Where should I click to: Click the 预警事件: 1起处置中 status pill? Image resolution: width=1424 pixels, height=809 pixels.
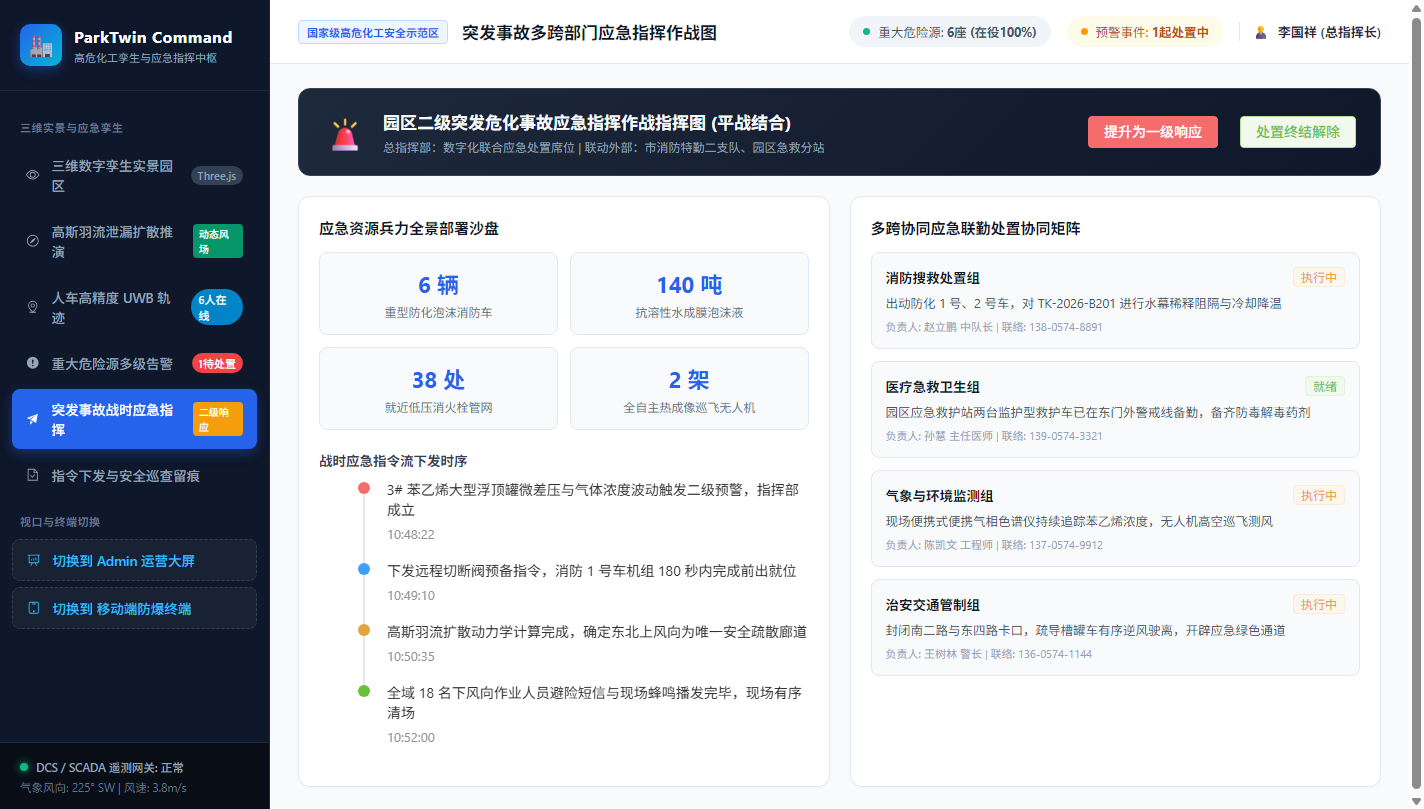[1145, 32]
